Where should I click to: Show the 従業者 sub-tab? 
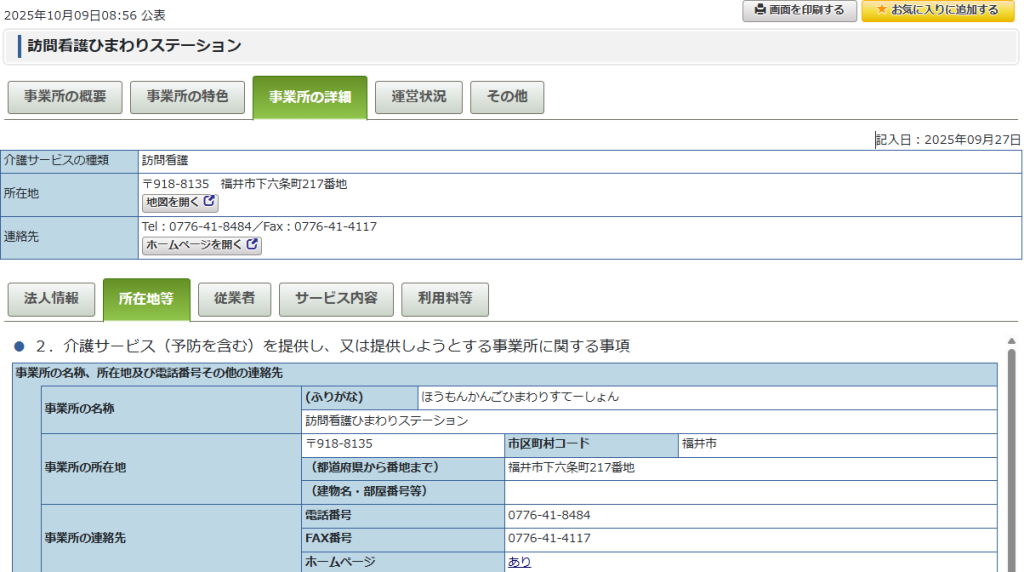point(233,299)
